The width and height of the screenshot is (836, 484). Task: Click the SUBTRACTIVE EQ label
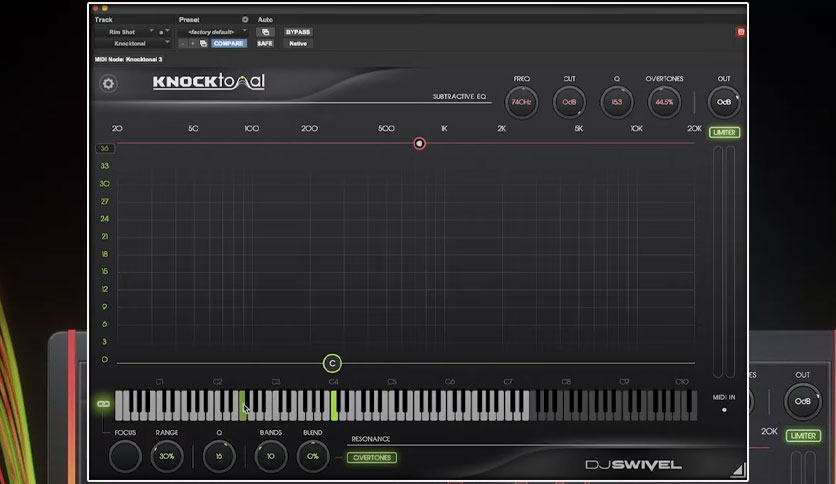click(459, 96)
